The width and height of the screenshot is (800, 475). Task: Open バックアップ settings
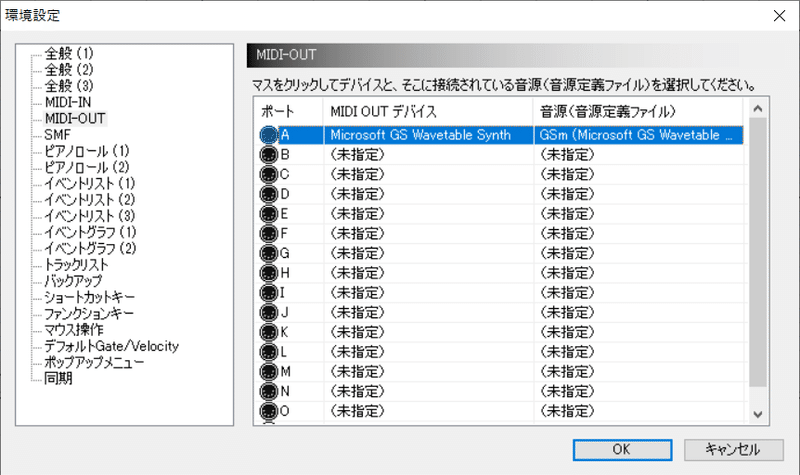pyautogui.click(x=73, y=281)
